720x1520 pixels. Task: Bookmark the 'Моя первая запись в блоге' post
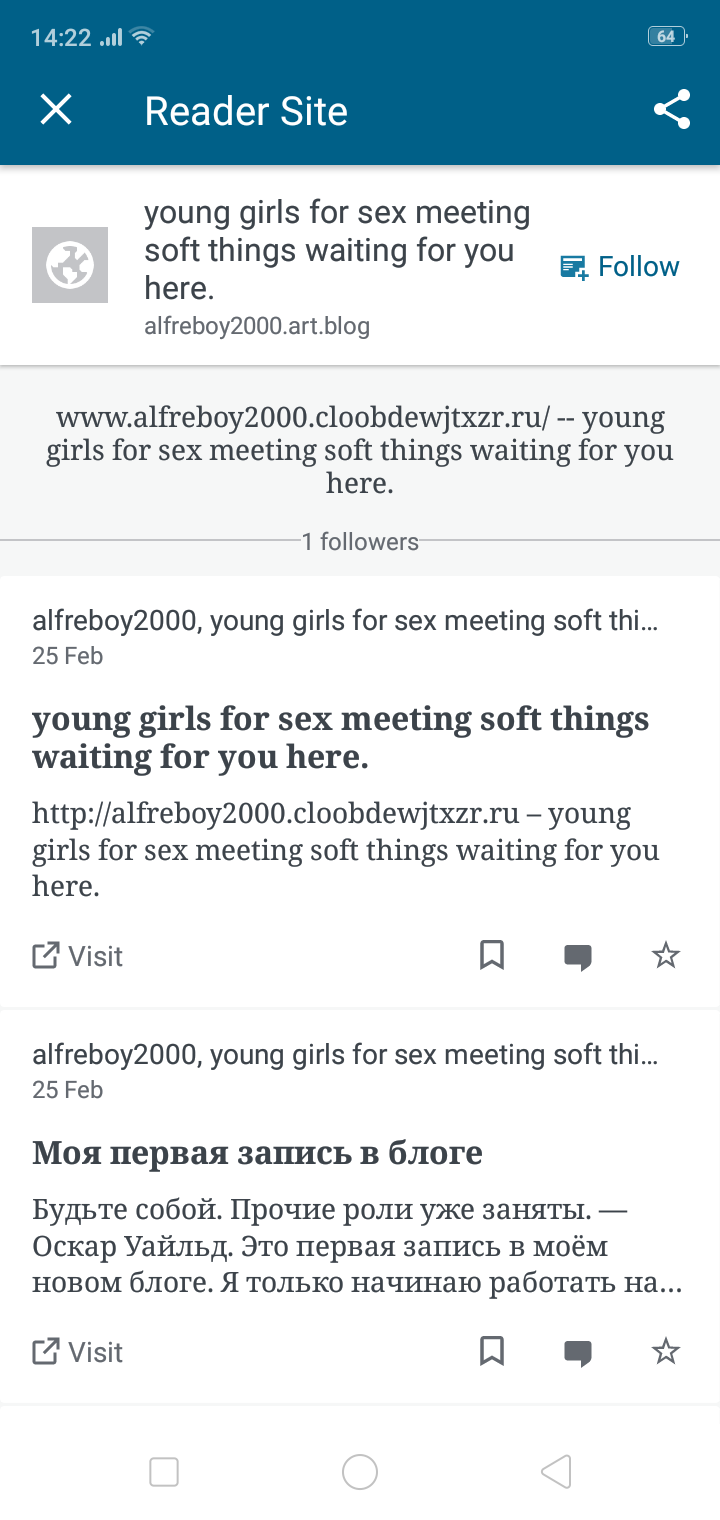pyautogui.click(x=492, y=1352)
